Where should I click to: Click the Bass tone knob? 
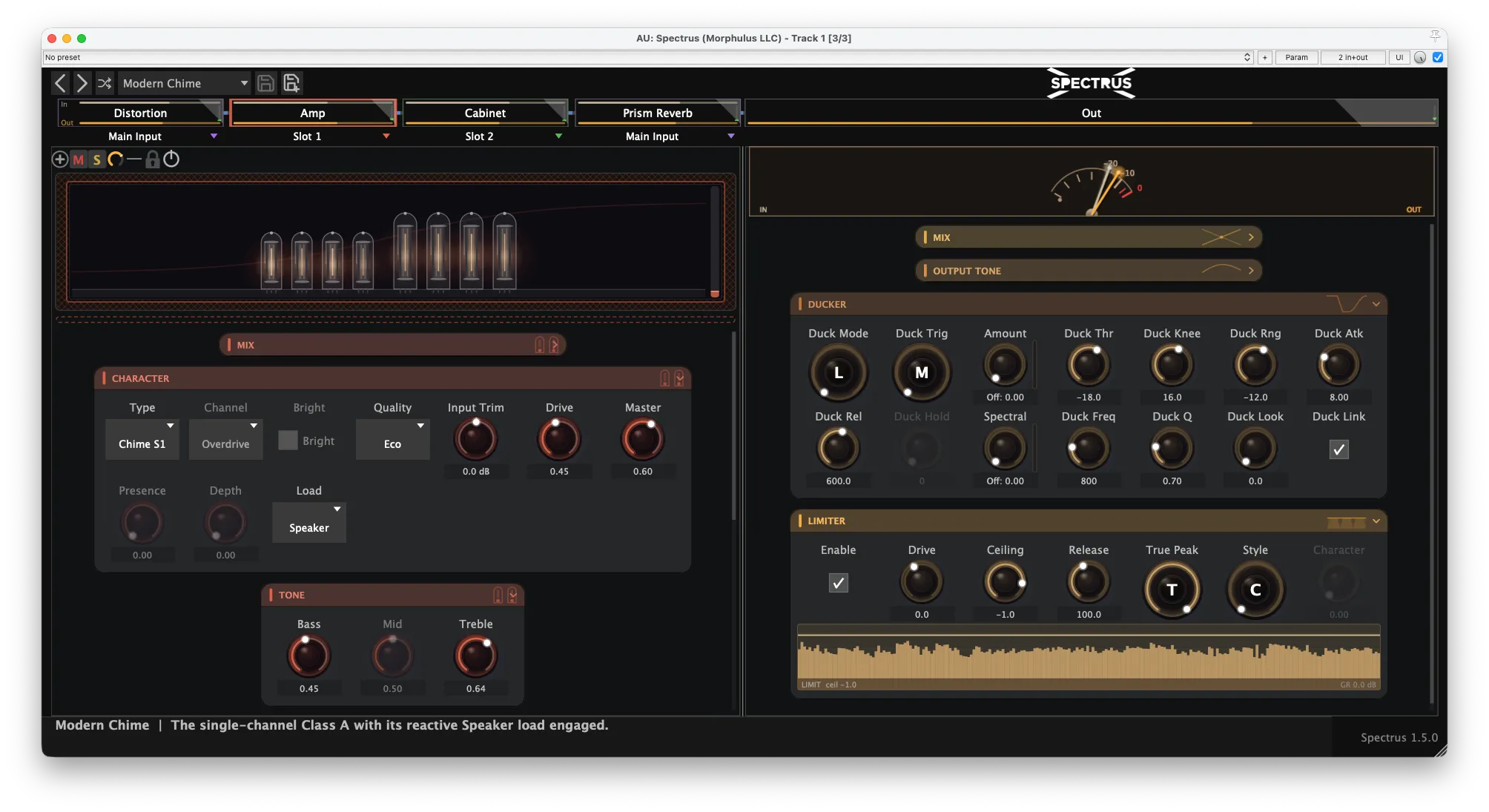tap(308, 656)
